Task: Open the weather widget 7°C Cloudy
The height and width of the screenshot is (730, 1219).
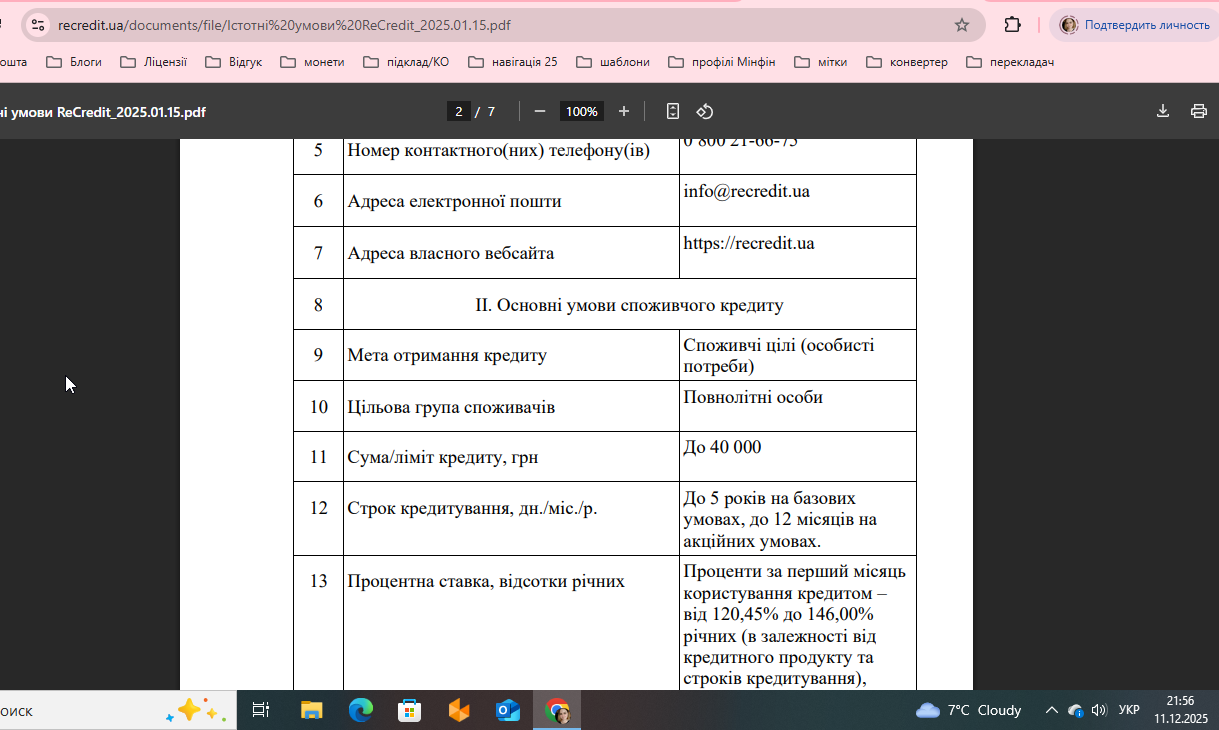Action: coord(969,710)
